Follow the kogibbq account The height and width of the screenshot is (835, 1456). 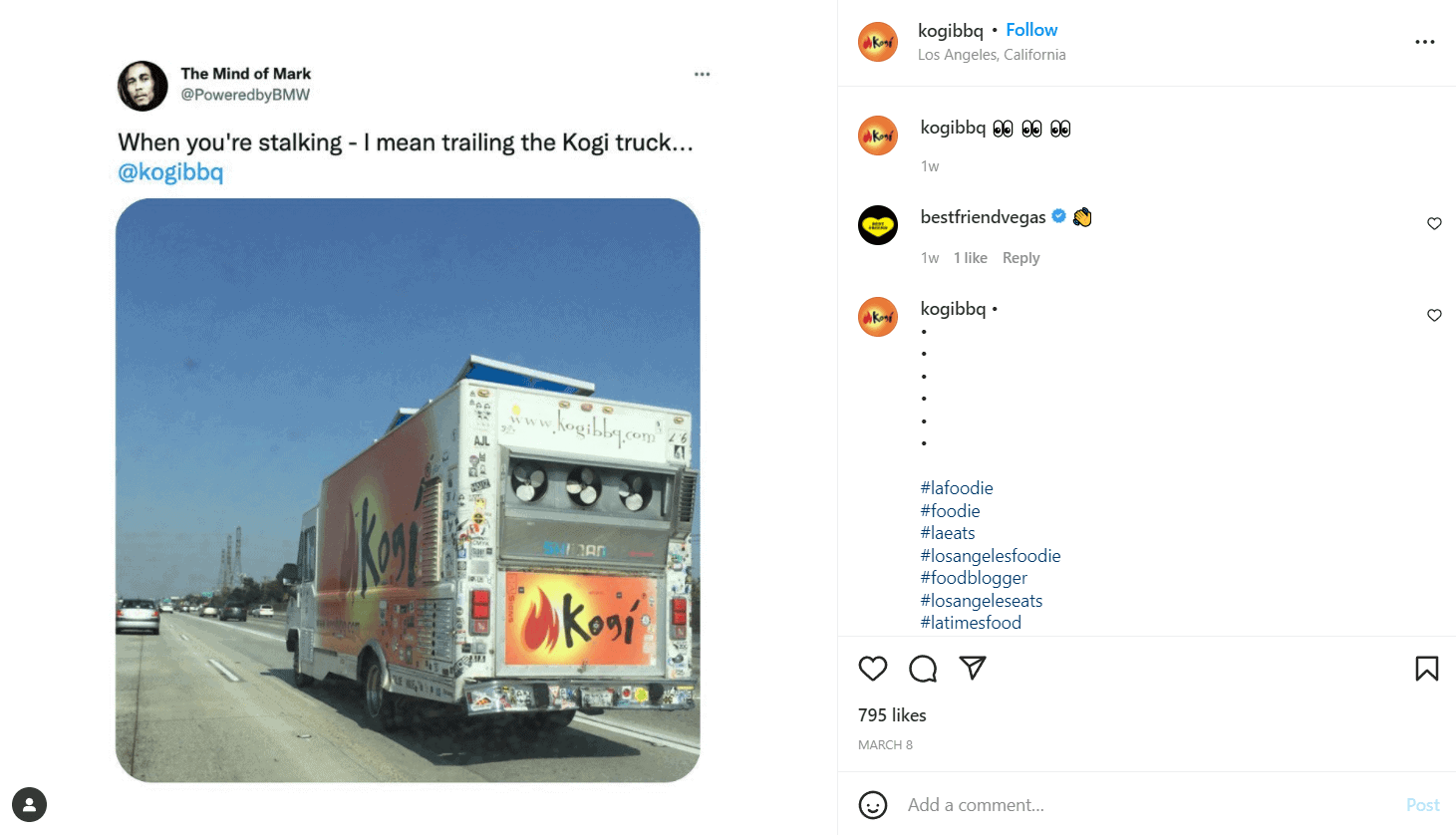(1031, 30)
